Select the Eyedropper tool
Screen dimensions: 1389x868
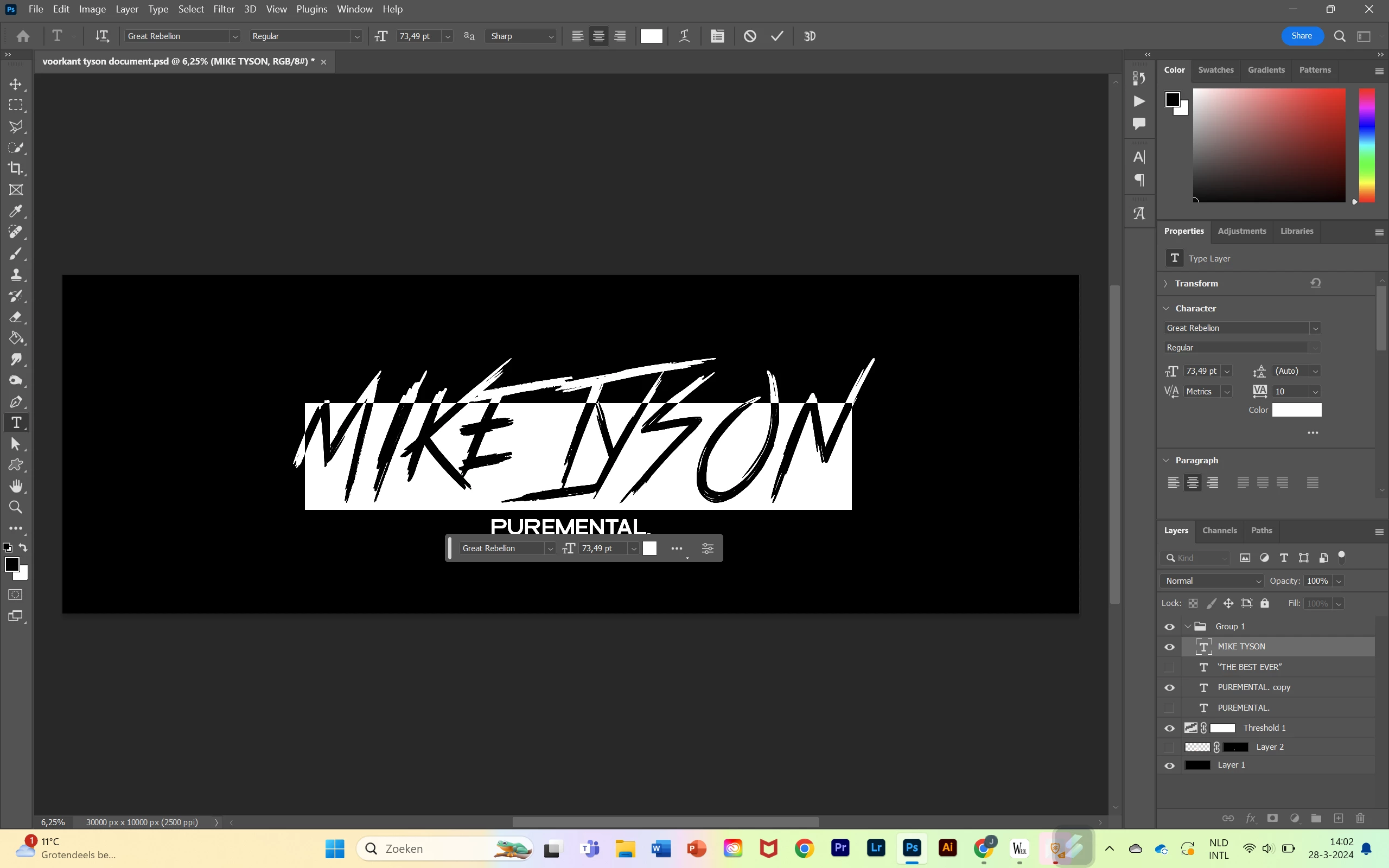pos(16,211)
